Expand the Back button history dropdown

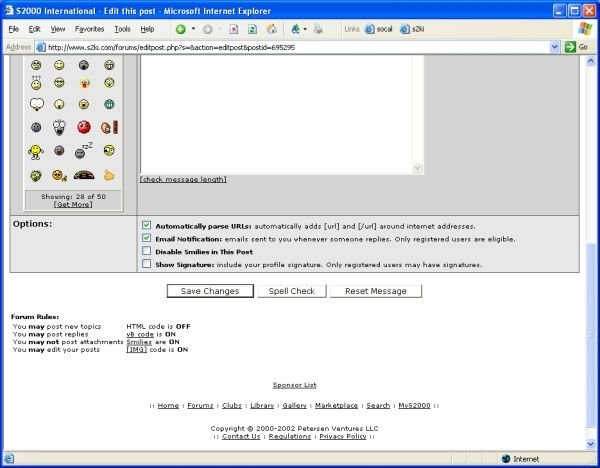tap(195, 29)
